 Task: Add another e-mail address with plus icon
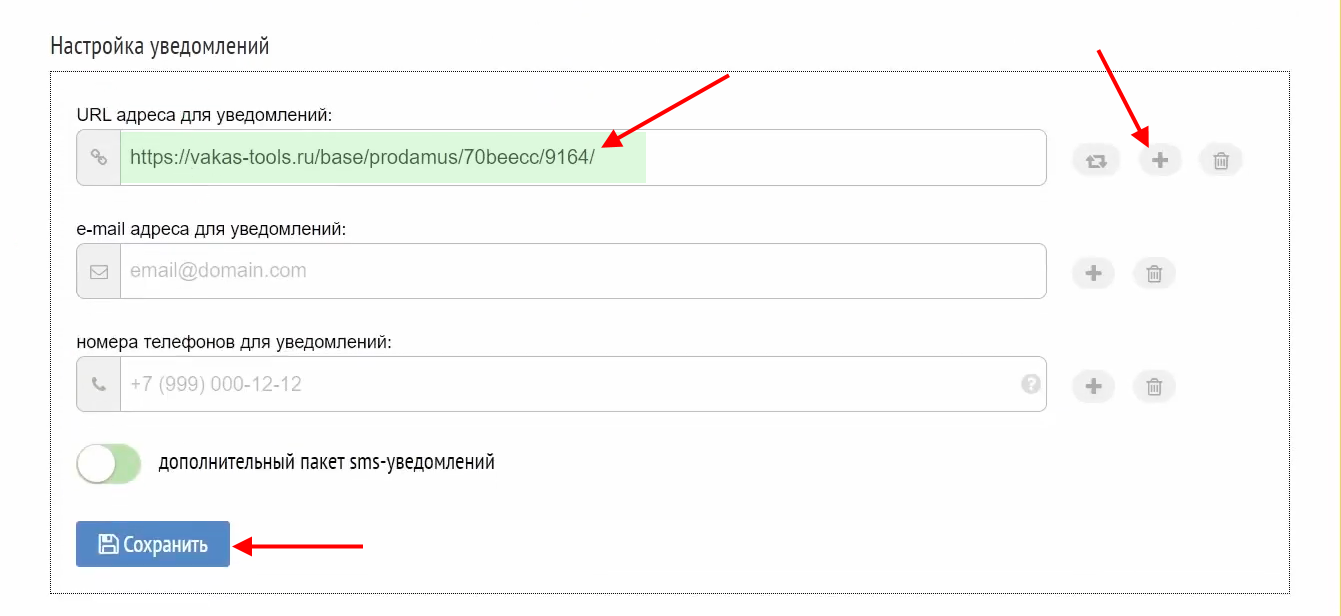[1094, 273]
